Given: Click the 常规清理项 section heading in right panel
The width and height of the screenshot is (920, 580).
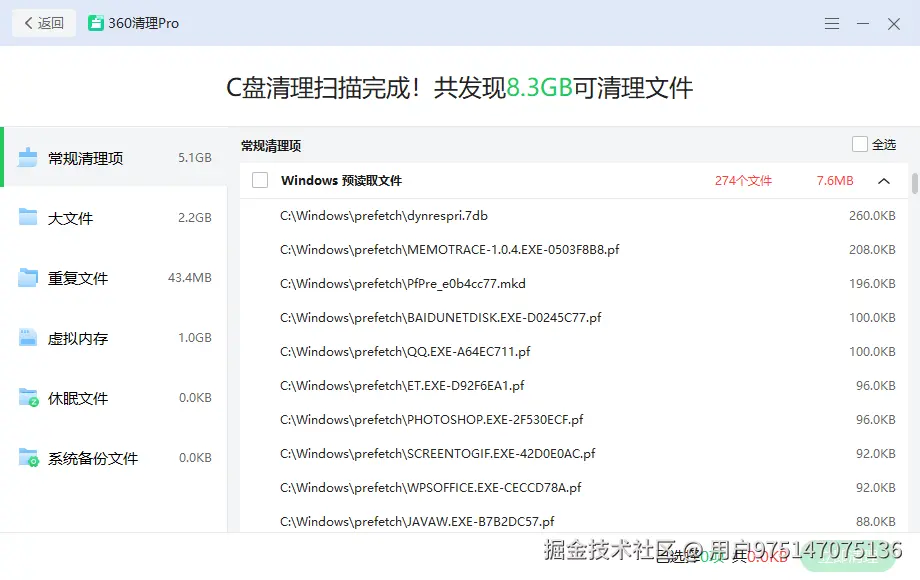Looking at the screenshot, I should pyautogui.click(x=271, y=146).
